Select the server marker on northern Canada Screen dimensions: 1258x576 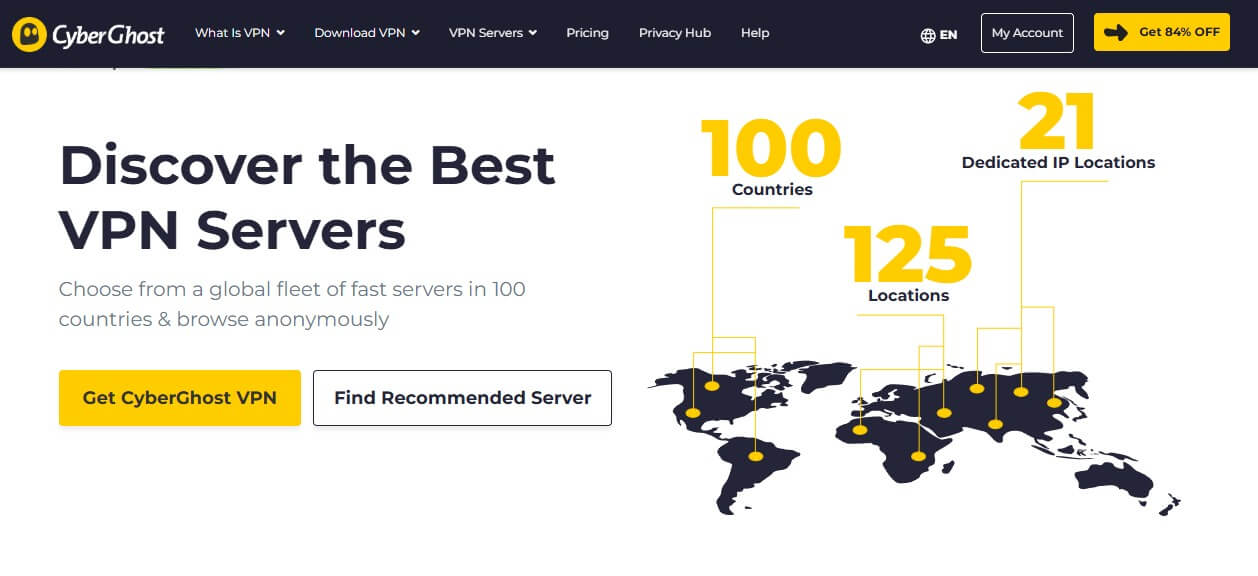tap(713, 385)
